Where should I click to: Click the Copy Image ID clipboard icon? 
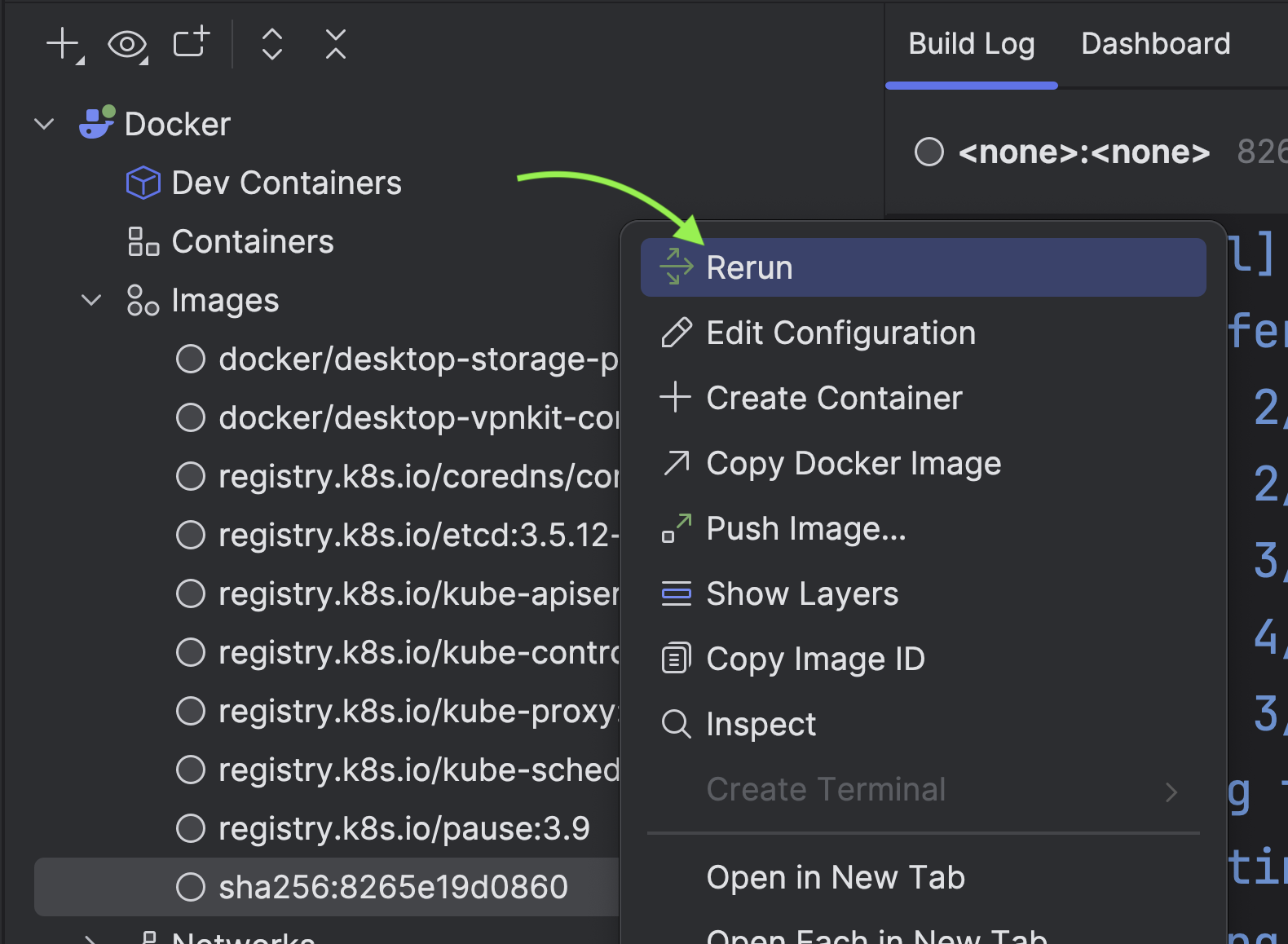coord(676,659)
